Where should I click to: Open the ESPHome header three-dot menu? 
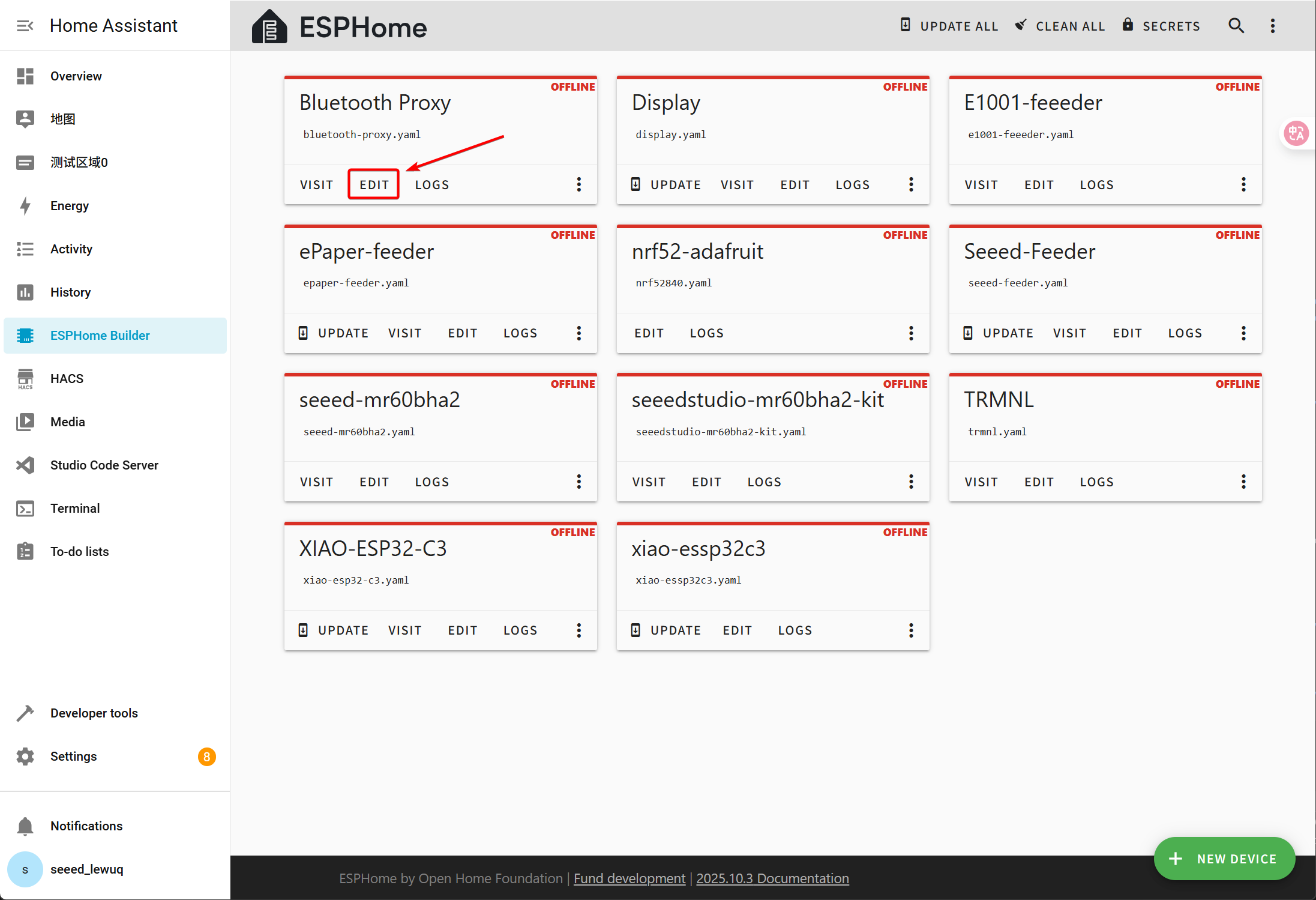point(1272,26)
